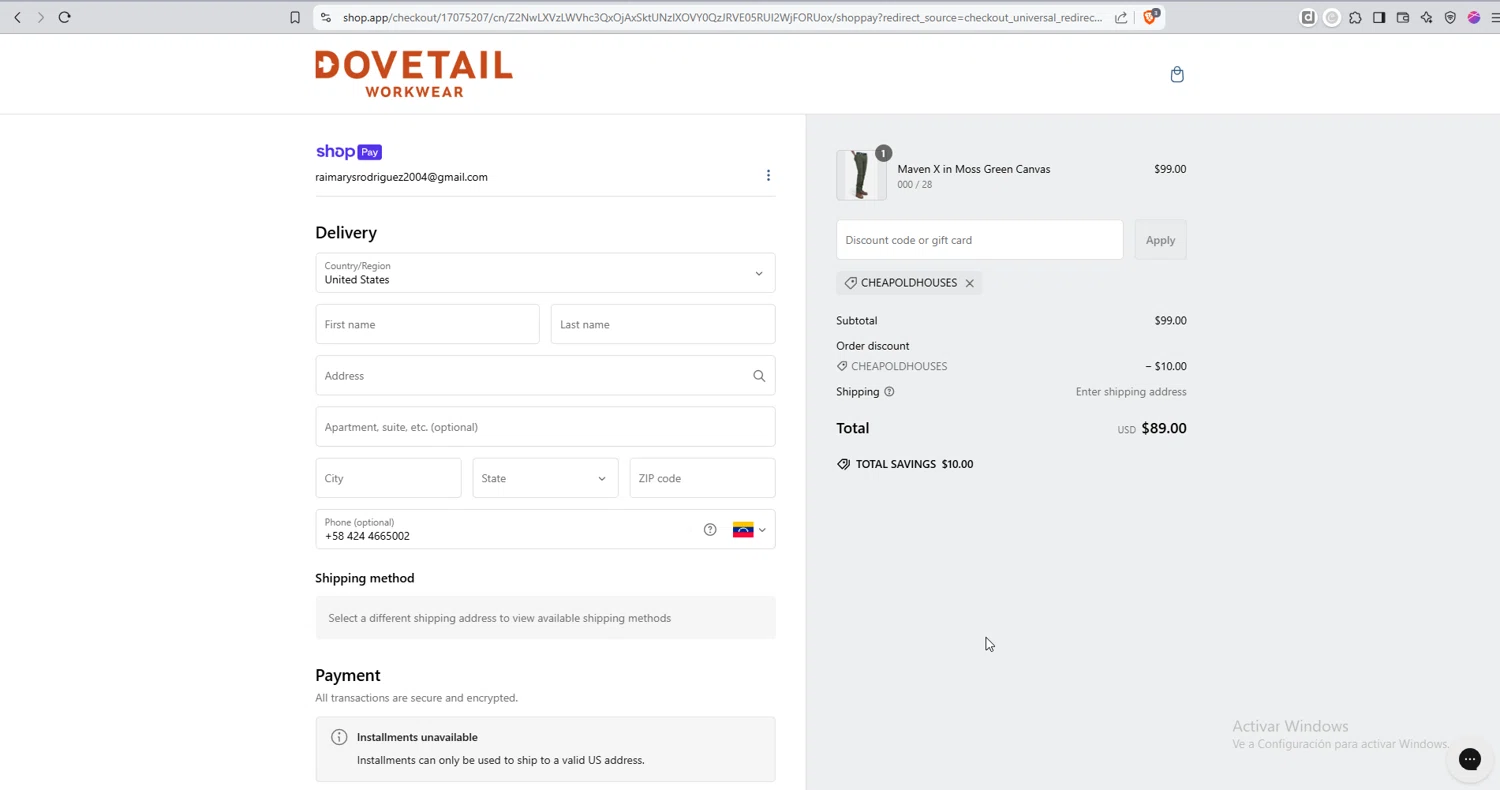Open the extensions puzzle piece menu

pos(1355,17)
